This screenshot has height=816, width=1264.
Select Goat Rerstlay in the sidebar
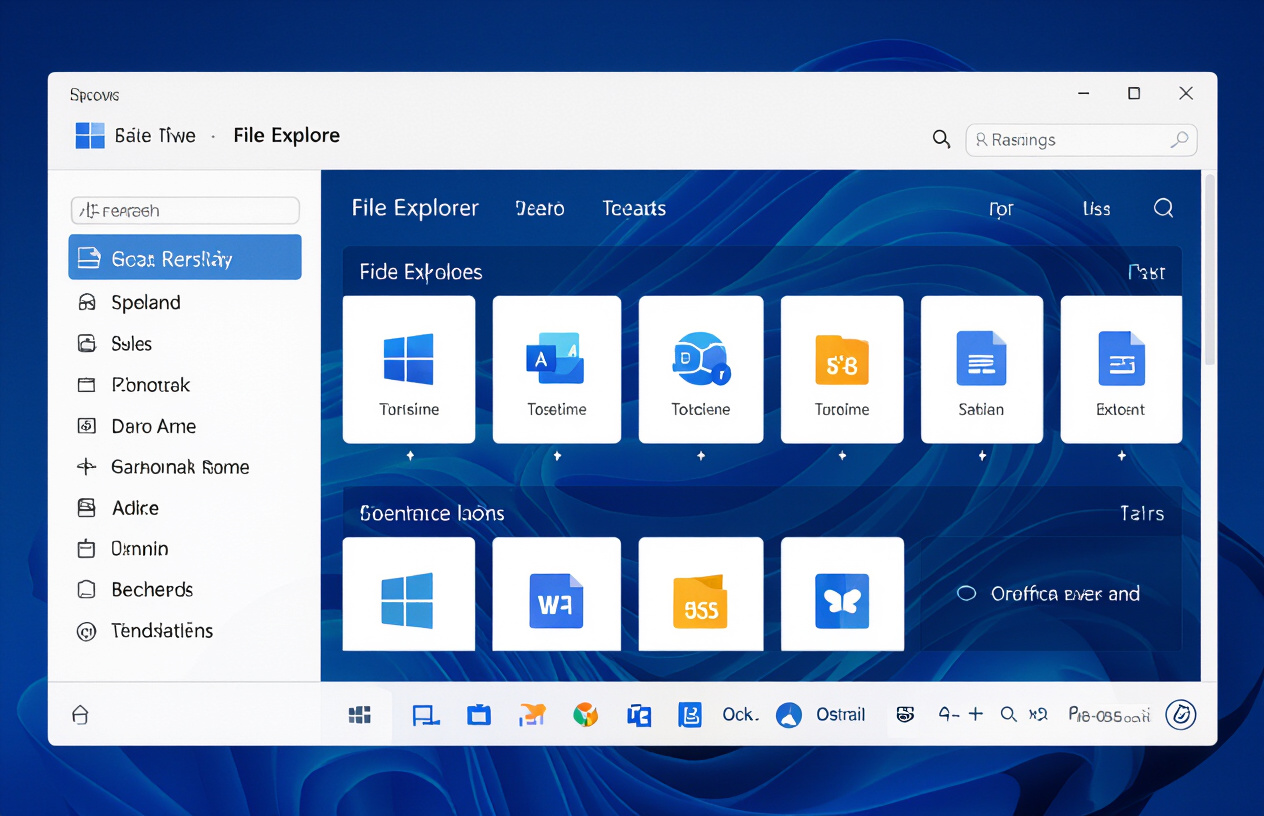coord(185,258)
